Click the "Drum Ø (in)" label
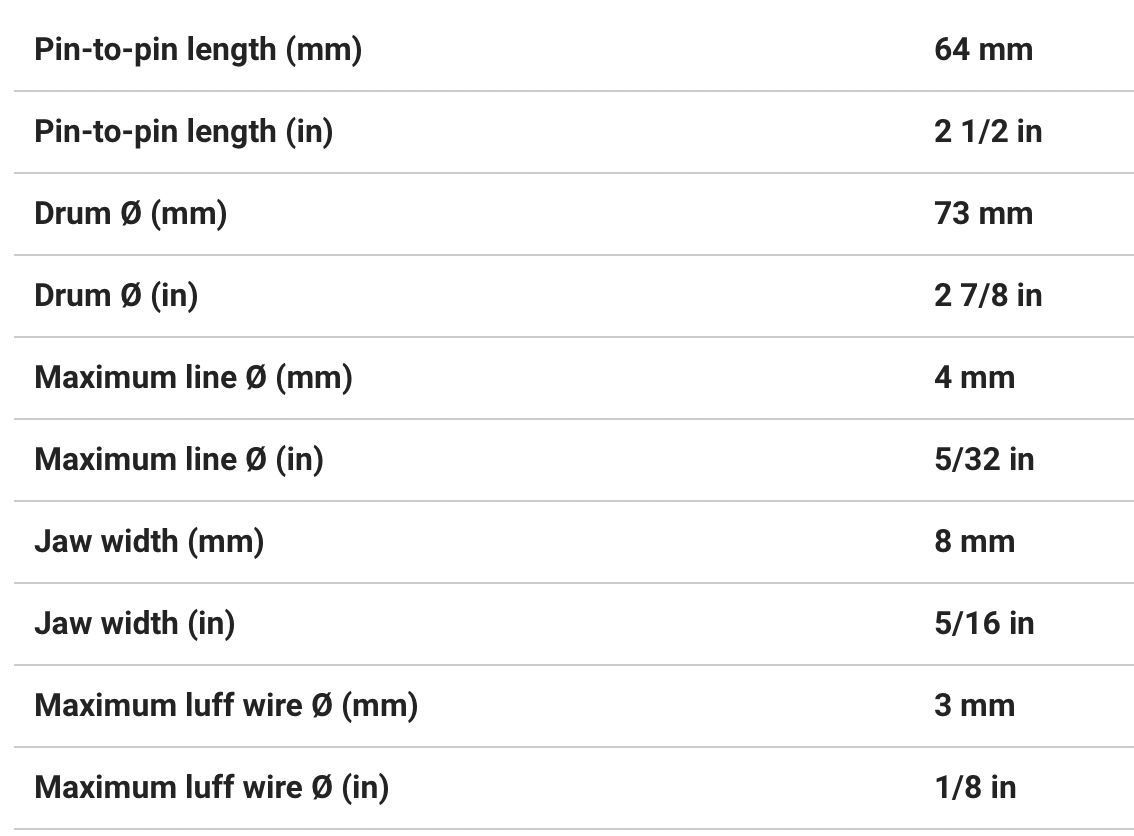Image resolution: width=1134 pixels, height=836 pixels. pos(116,295)
